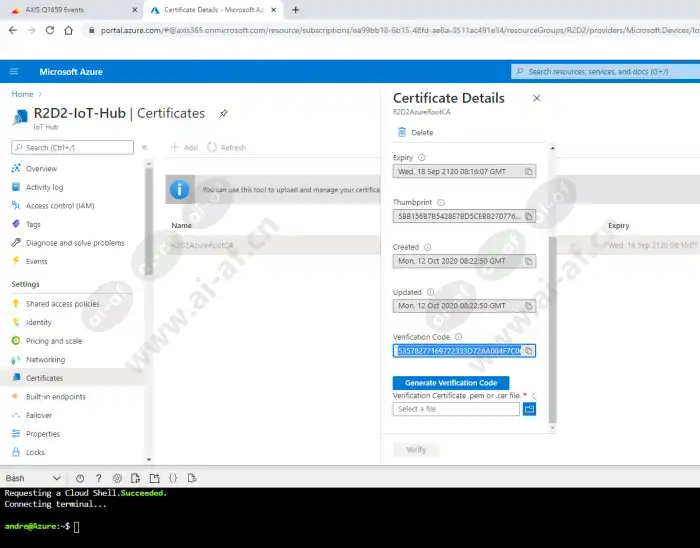Click the browser address bar URL
The width and height of the screenshot is (700, 548).
tap(400, 30)
